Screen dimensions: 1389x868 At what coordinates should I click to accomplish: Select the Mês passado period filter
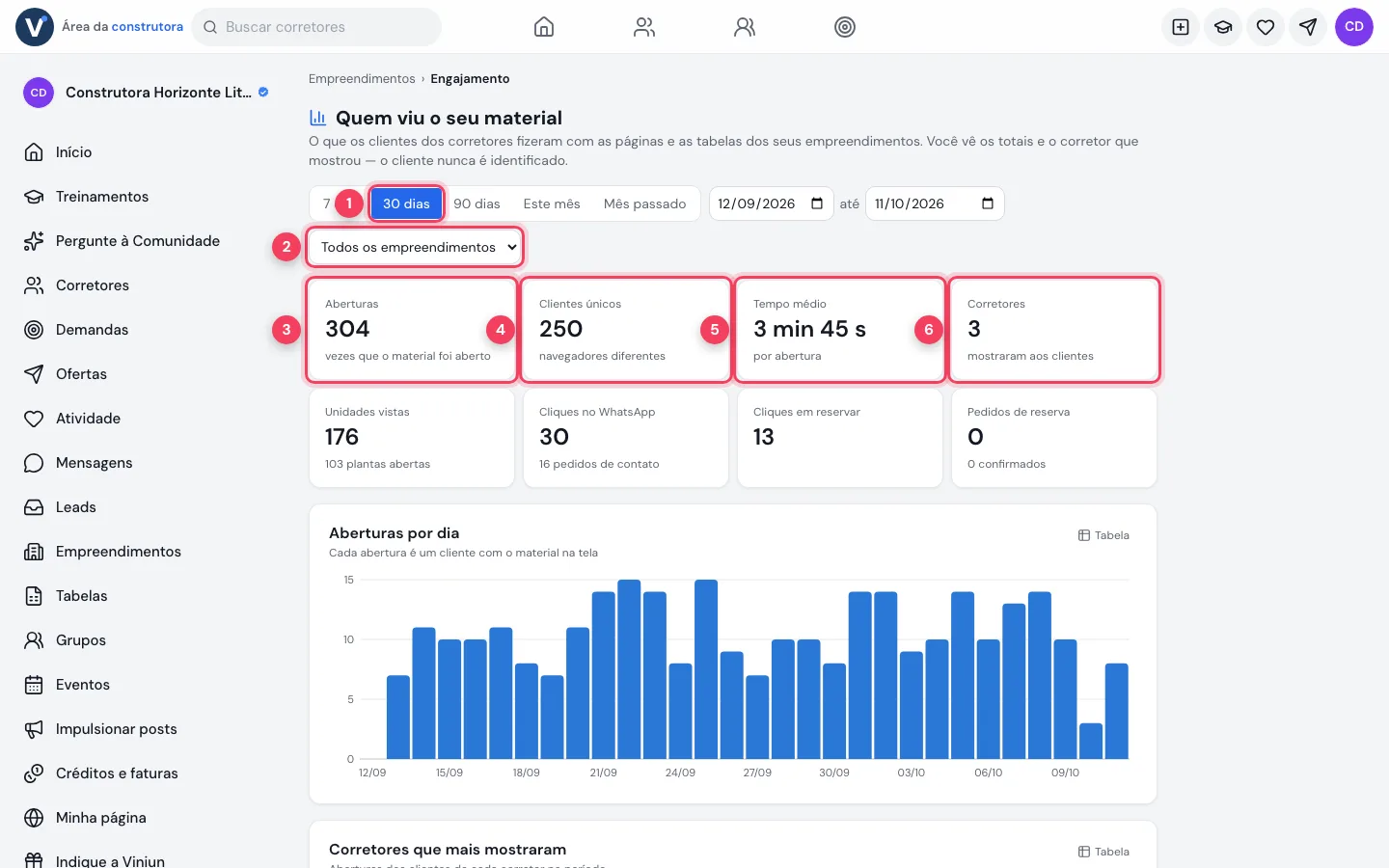644,203
